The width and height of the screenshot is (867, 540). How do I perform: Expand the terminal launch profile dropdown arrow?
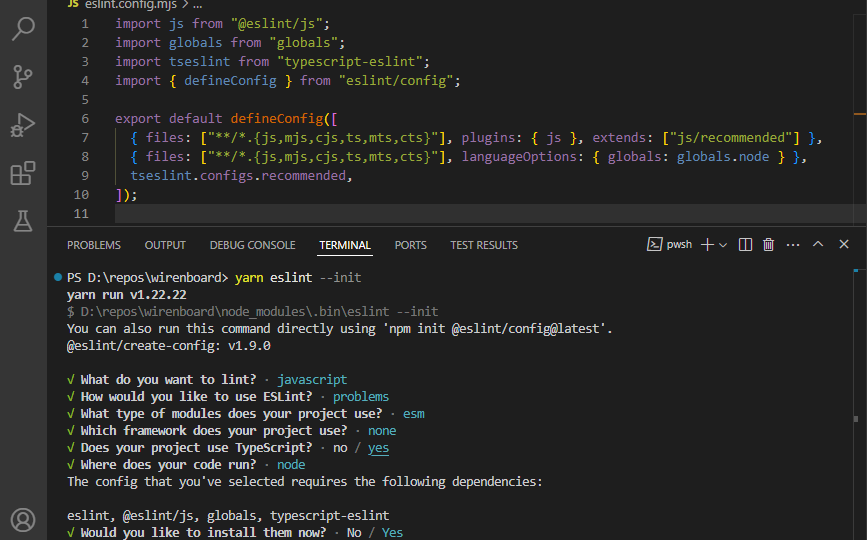click(x=723, y=245)
